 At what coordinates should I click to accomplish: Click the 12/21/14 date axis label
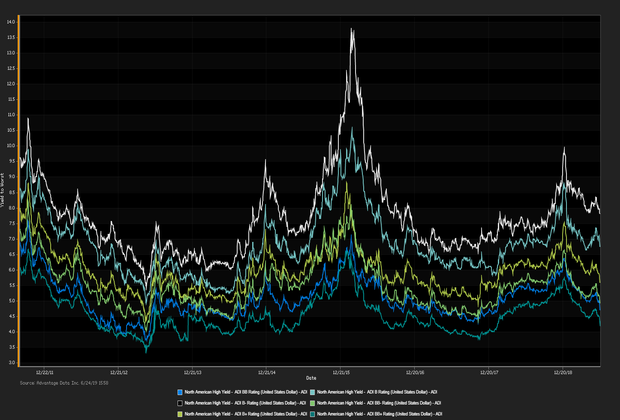267,373
